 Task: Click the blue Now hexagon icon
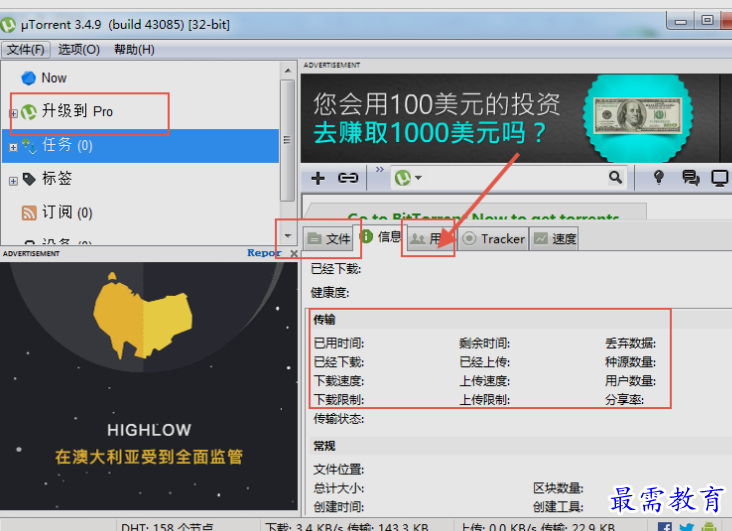click(x=28, y=78)
